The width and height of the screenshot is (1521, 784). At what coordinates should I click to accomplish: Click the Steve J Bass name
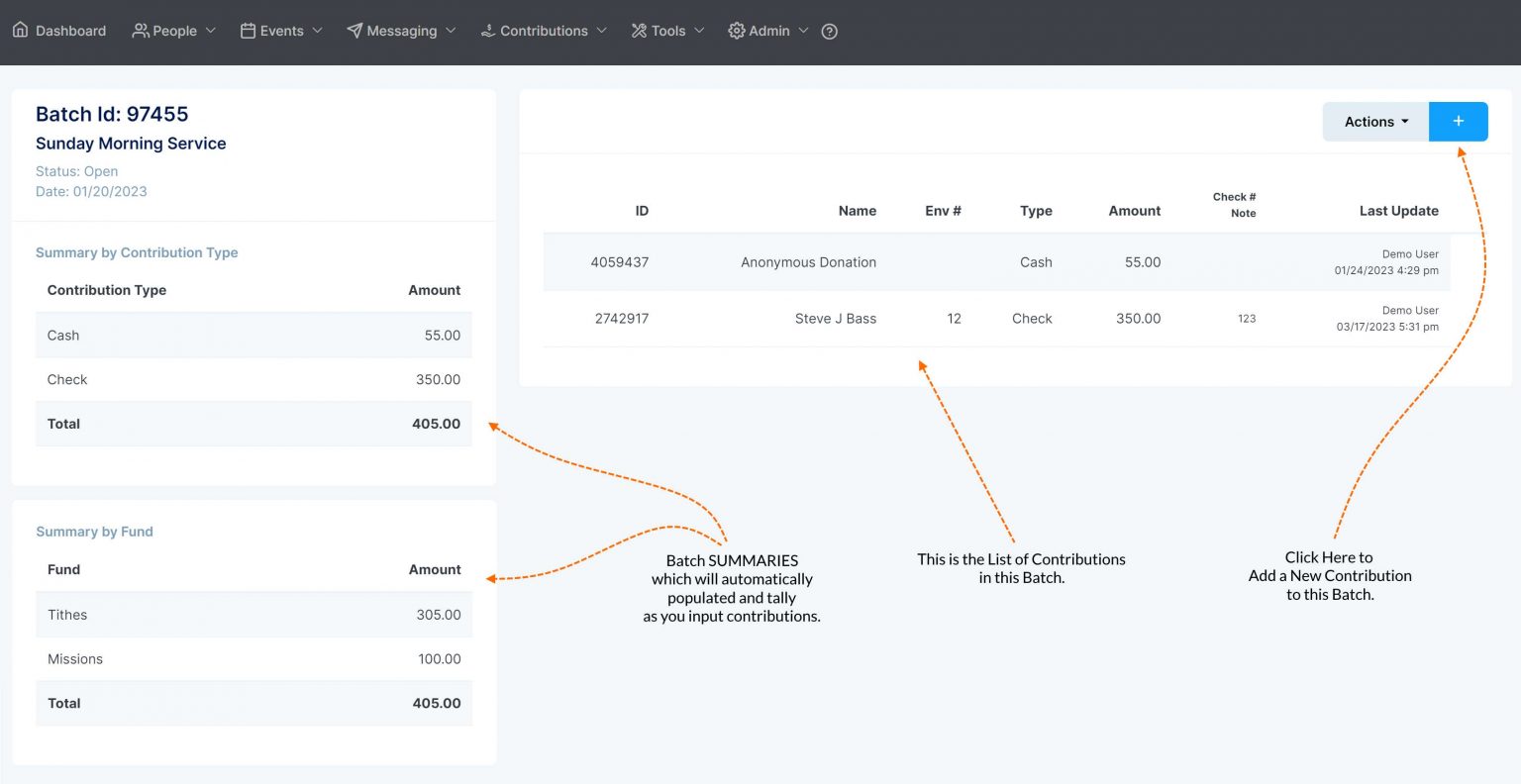coord(836,319)
